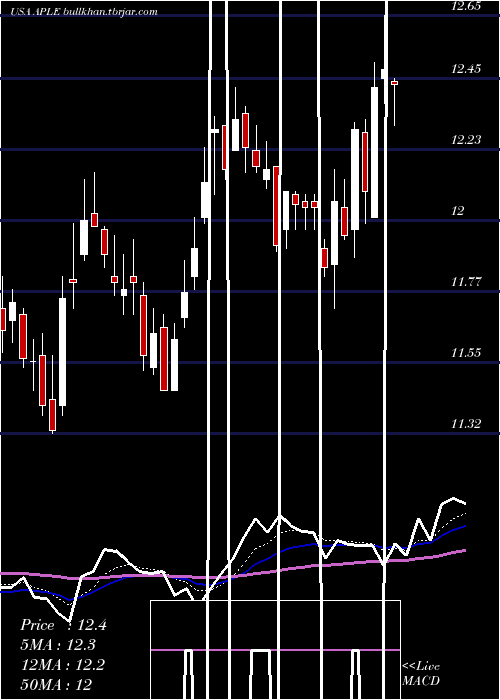Click the 12.45 price axis label
The image size is (500, 700).
pos(466,69)
